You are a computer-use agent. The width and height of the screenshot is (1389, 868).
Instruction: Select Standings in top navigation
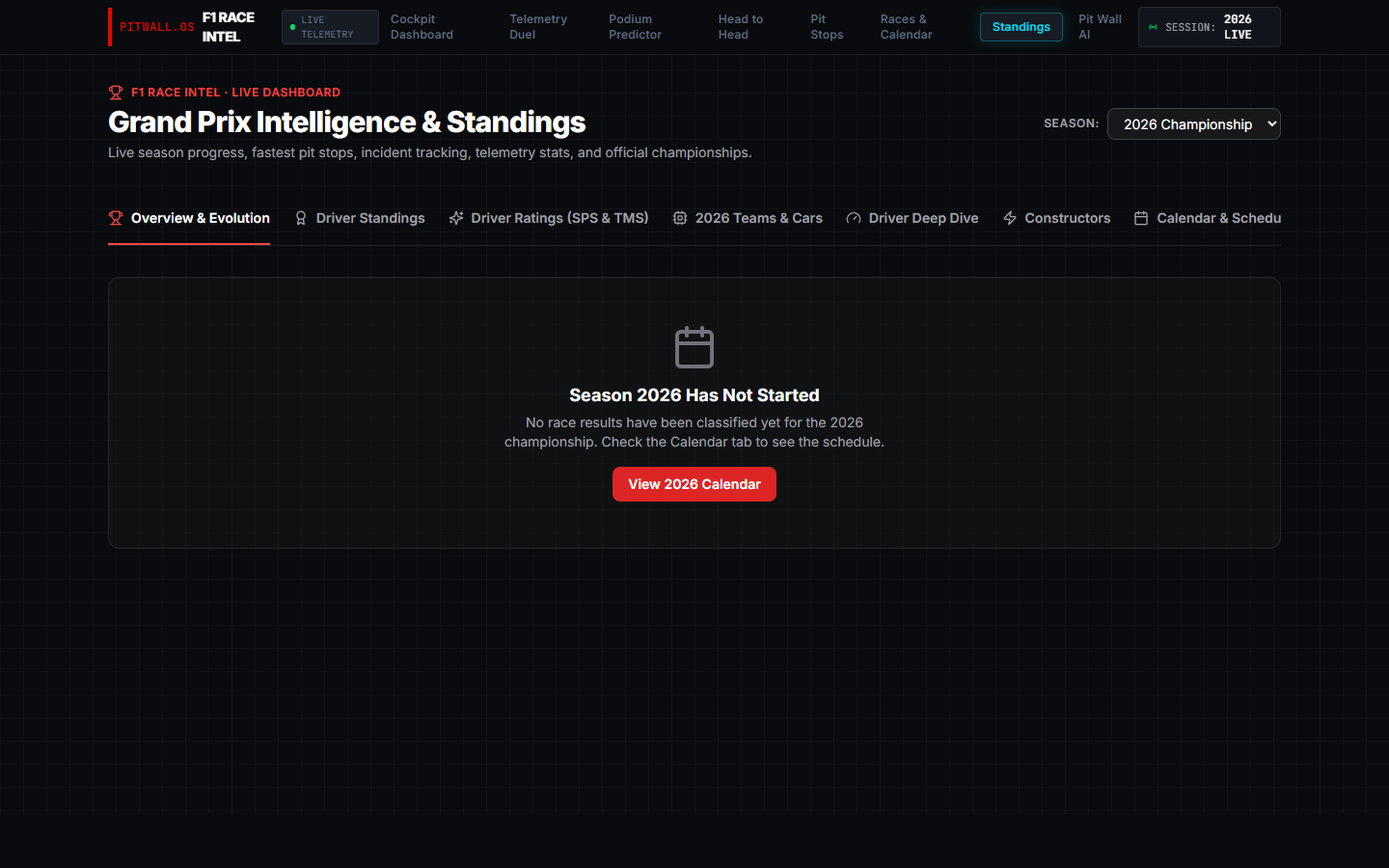coord(1021,27)
